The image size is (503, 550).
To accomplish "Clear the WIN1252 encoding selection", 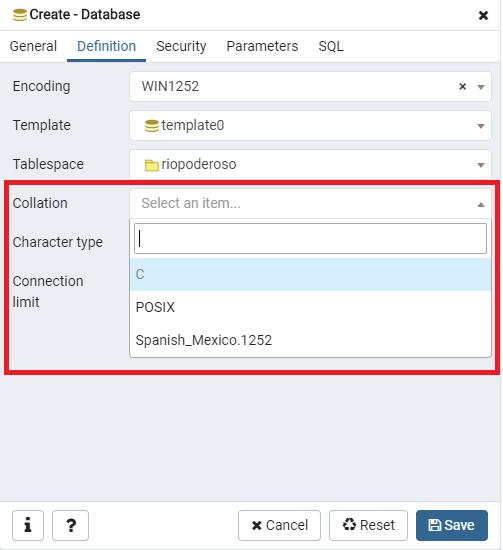I will [462, 86].
